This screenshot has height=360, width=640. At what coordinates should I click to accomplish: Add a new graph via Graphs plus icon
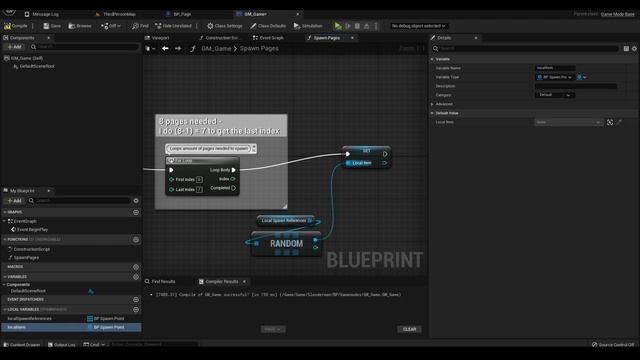click(x=136, y=212)
